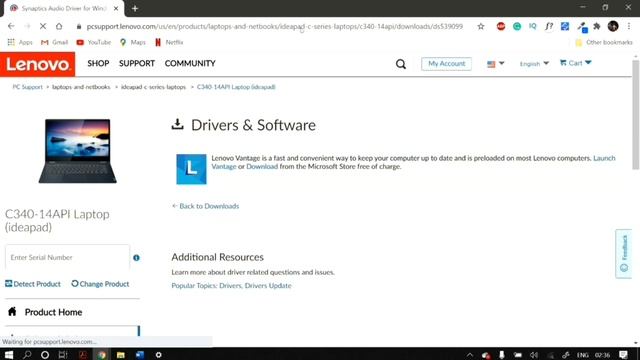
Task: Open the COMMUNITY menu
Action: [x=190, y=63]
